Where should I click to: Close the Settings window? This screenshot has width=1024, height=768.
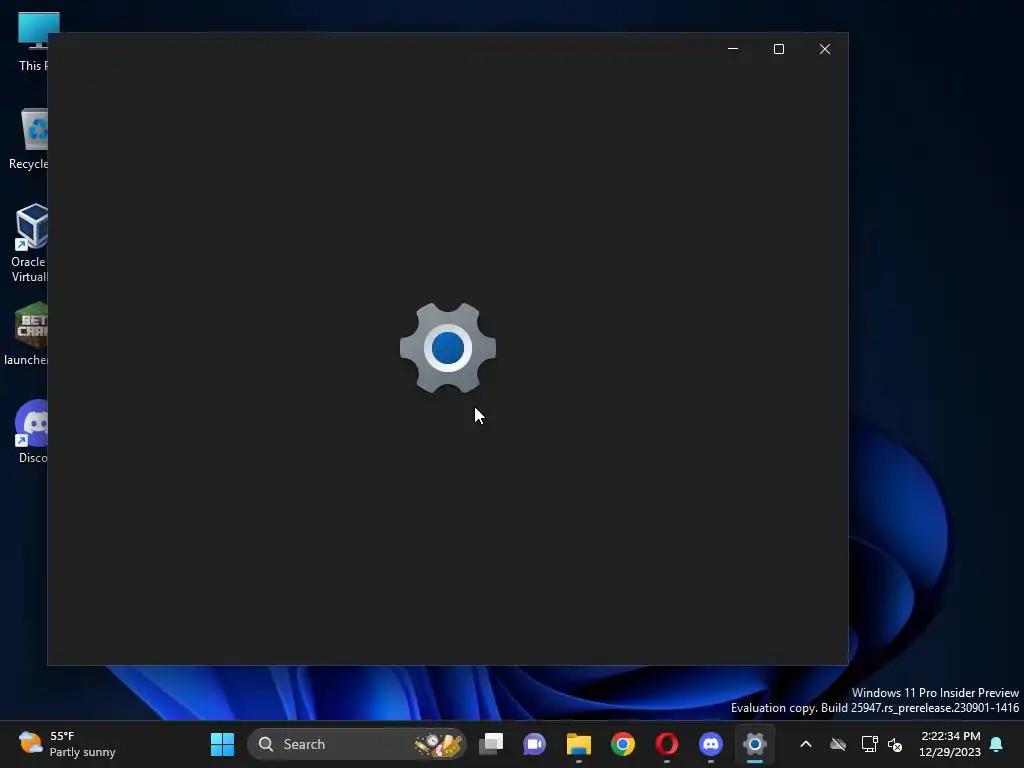coord(825,49)
